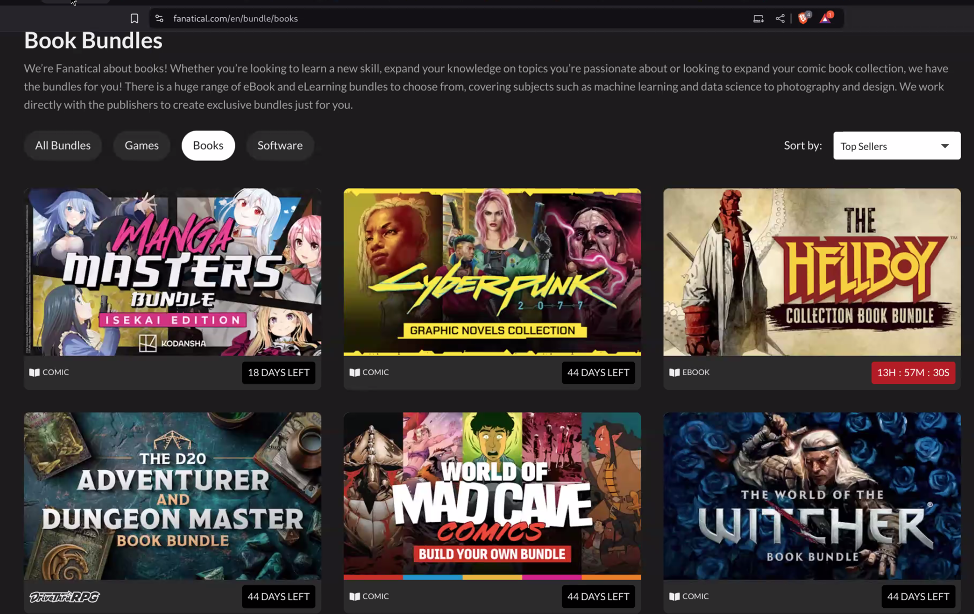974x614 pixels.
Task: Click DriveThruRPG logo under D20 bundle
Action: 65,597
